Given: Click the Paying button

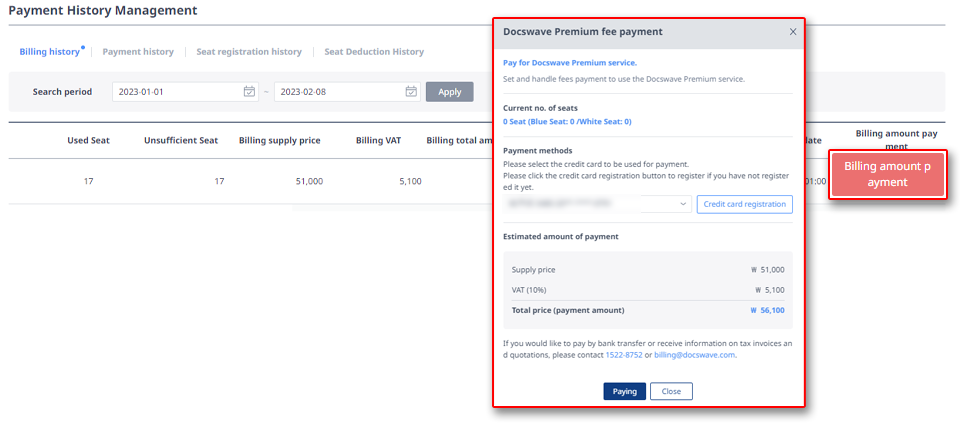Looking at the screenshot, I should [624, 391].
